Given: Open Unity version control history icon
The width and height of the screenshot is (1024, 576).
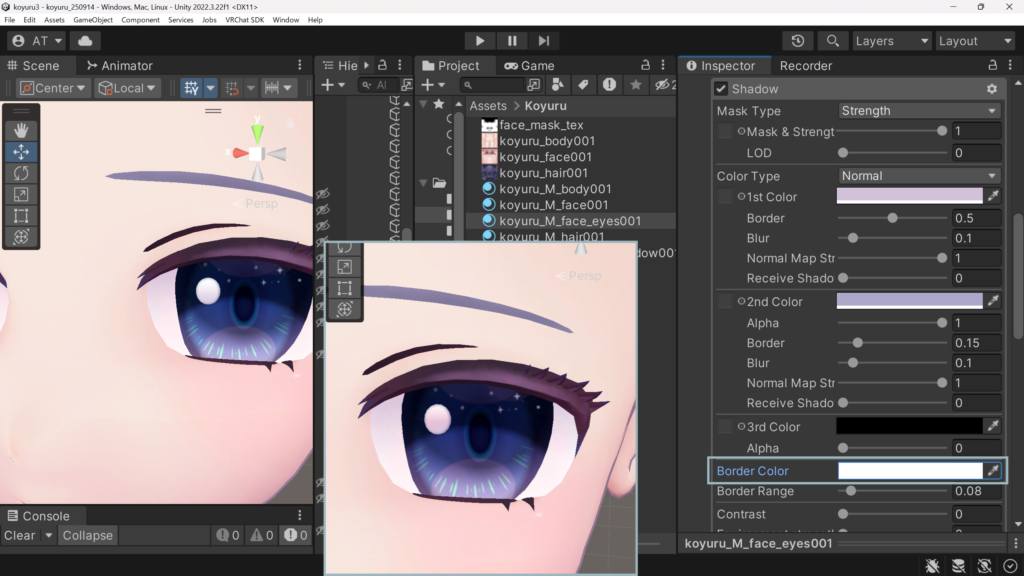Looking at the screenshot, I should [x=797, y=40].
